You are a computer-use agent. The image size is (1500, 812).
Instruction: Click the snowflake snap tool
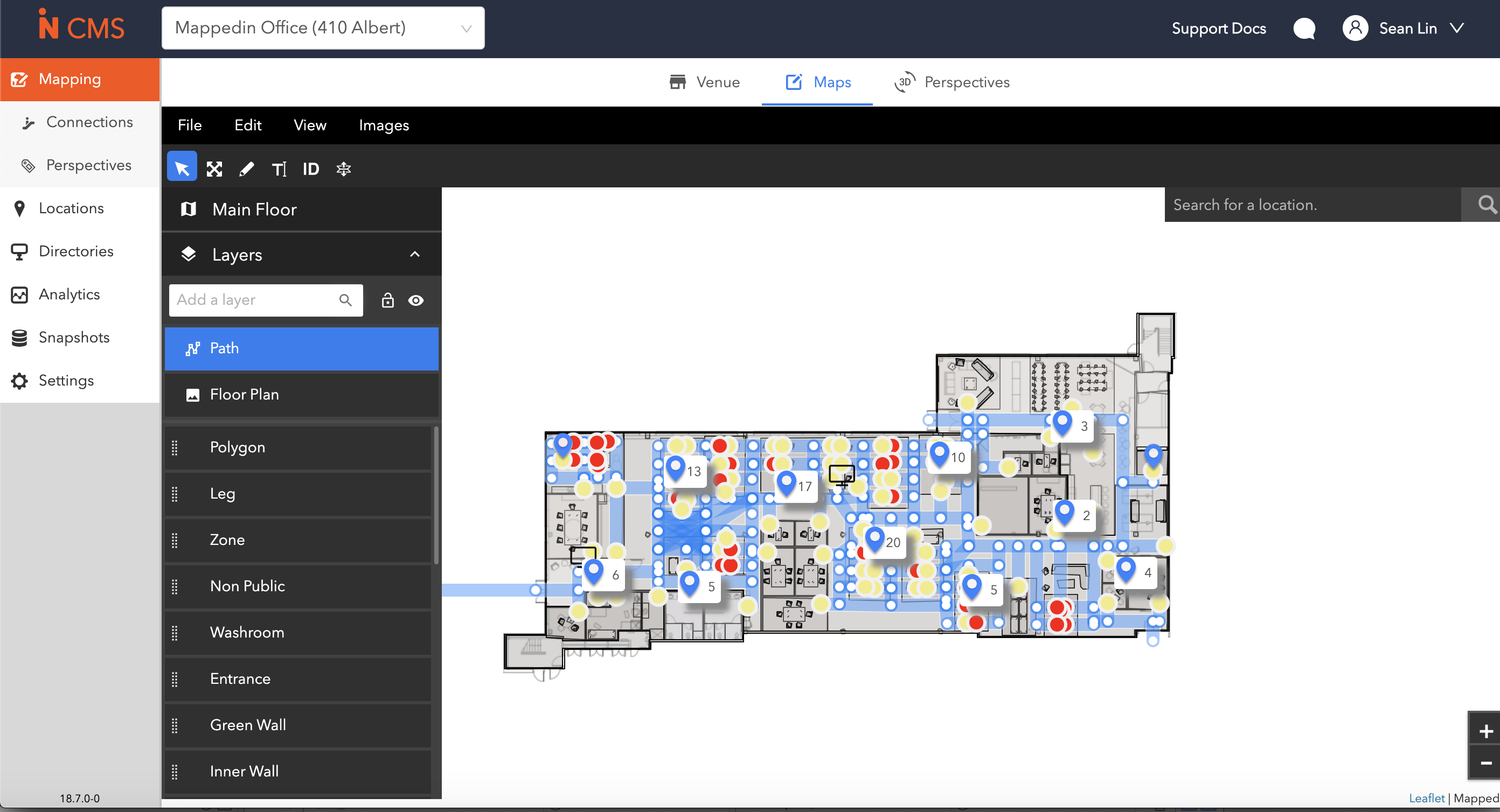coord(344,169)
